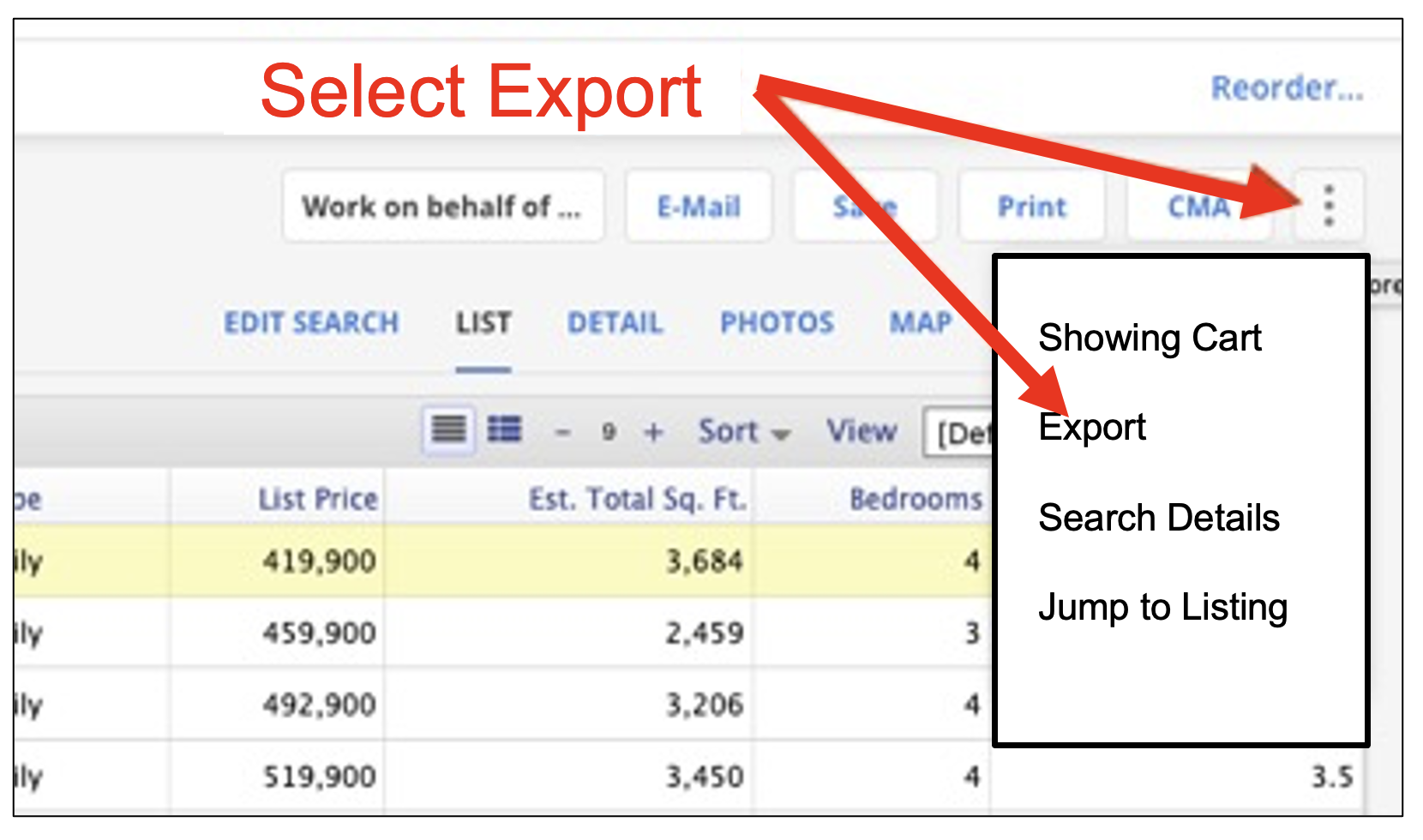
Task: Open Showing Cart from the menu
Action: pyautogui.click(x=1150, y=338)
